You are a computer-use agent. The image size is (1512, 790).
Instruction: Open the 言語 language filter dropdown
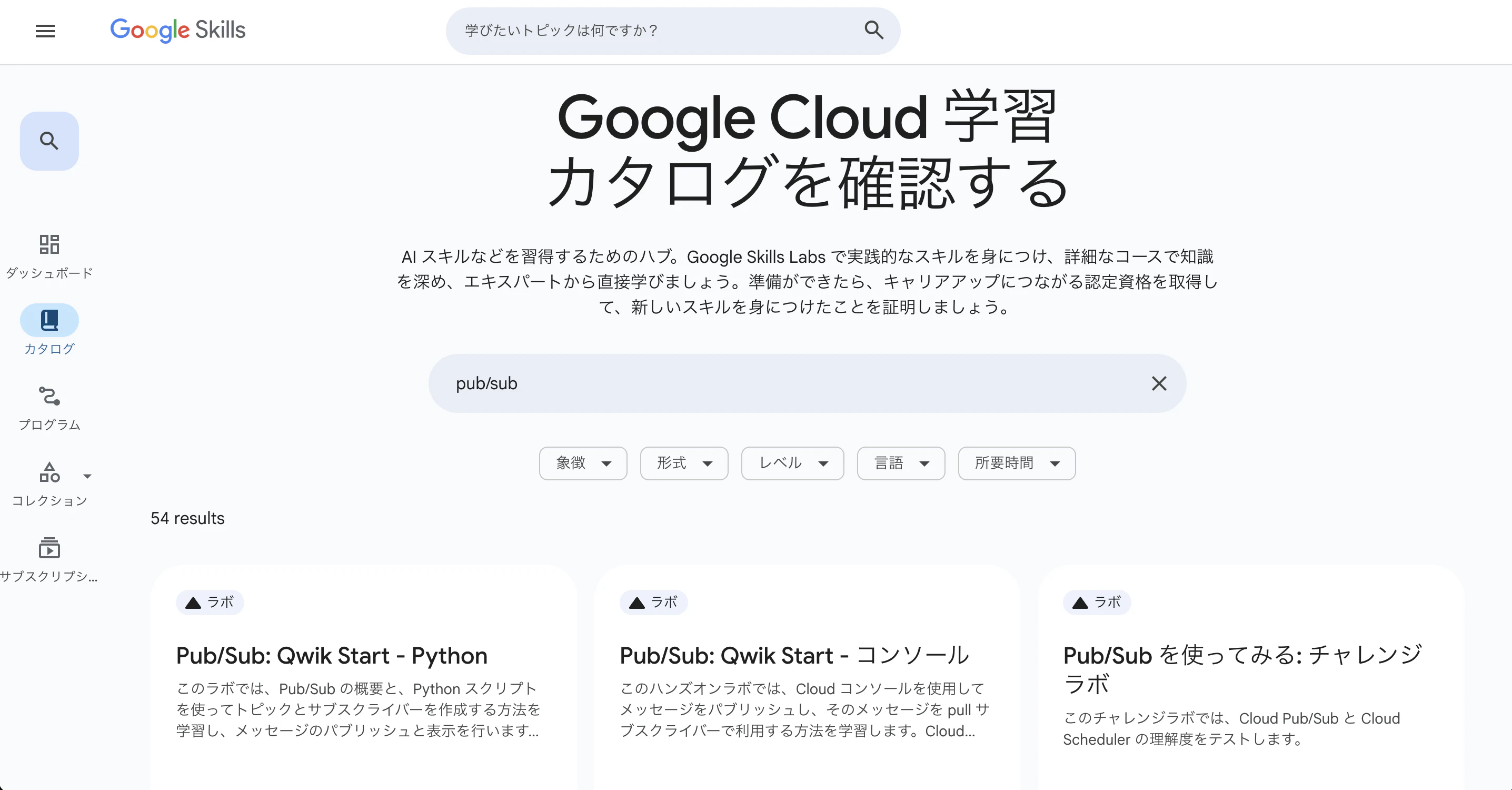(901, 463)
